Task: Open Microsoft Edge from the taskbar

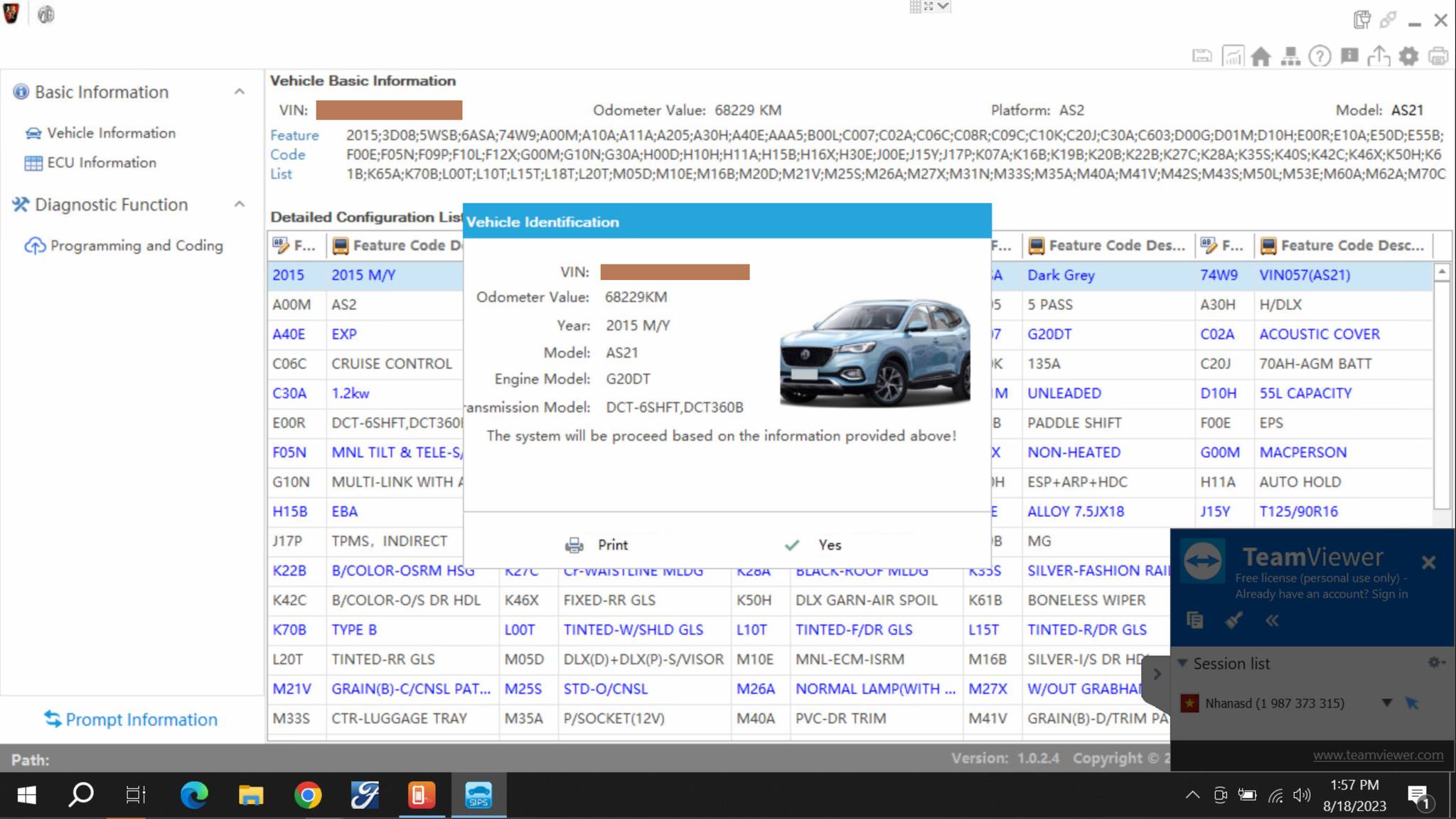Action: point(194,795)
